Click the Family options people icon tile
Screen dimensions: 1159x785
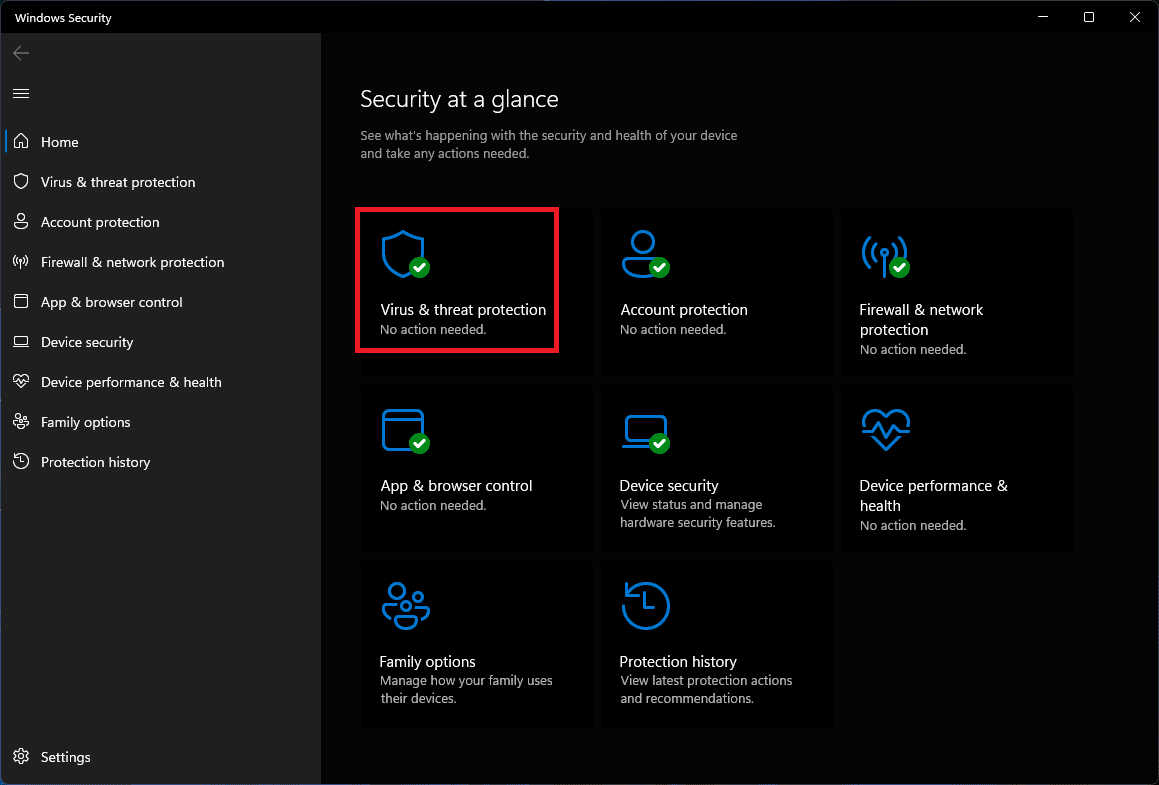tap(405, 606)
